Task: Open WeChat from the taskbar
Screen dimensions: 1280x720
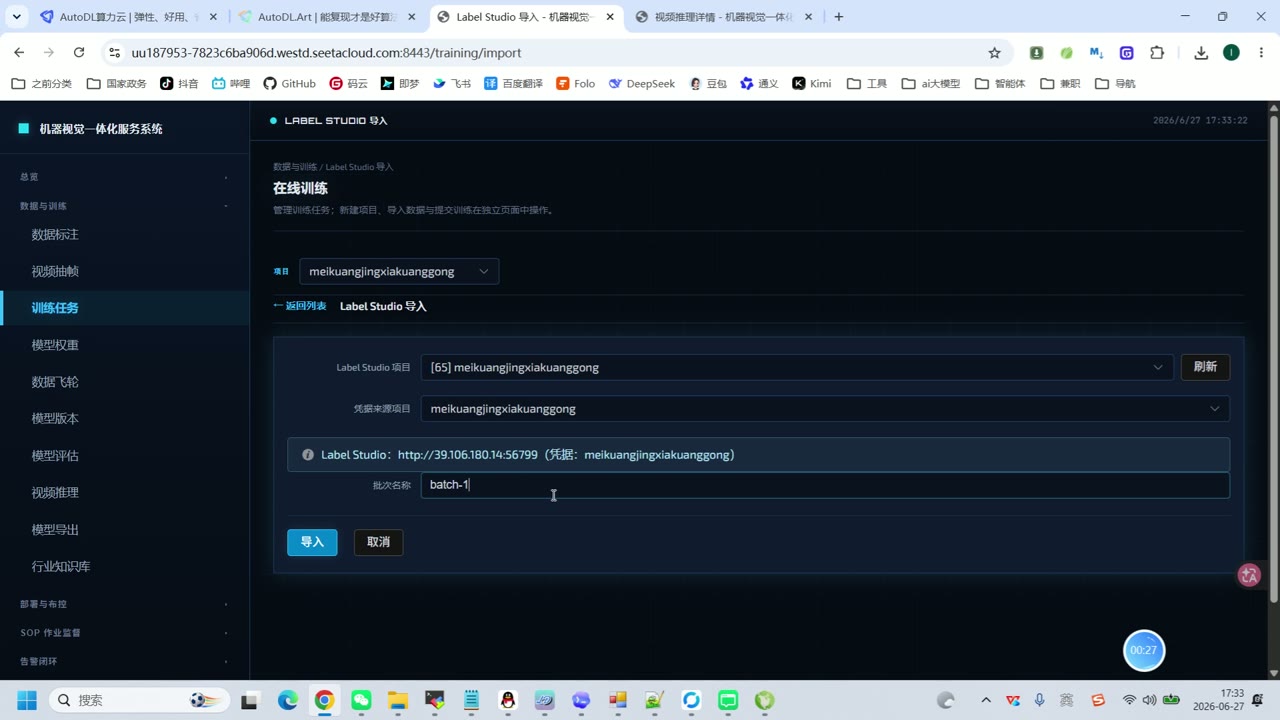Action: pos(361,700)
